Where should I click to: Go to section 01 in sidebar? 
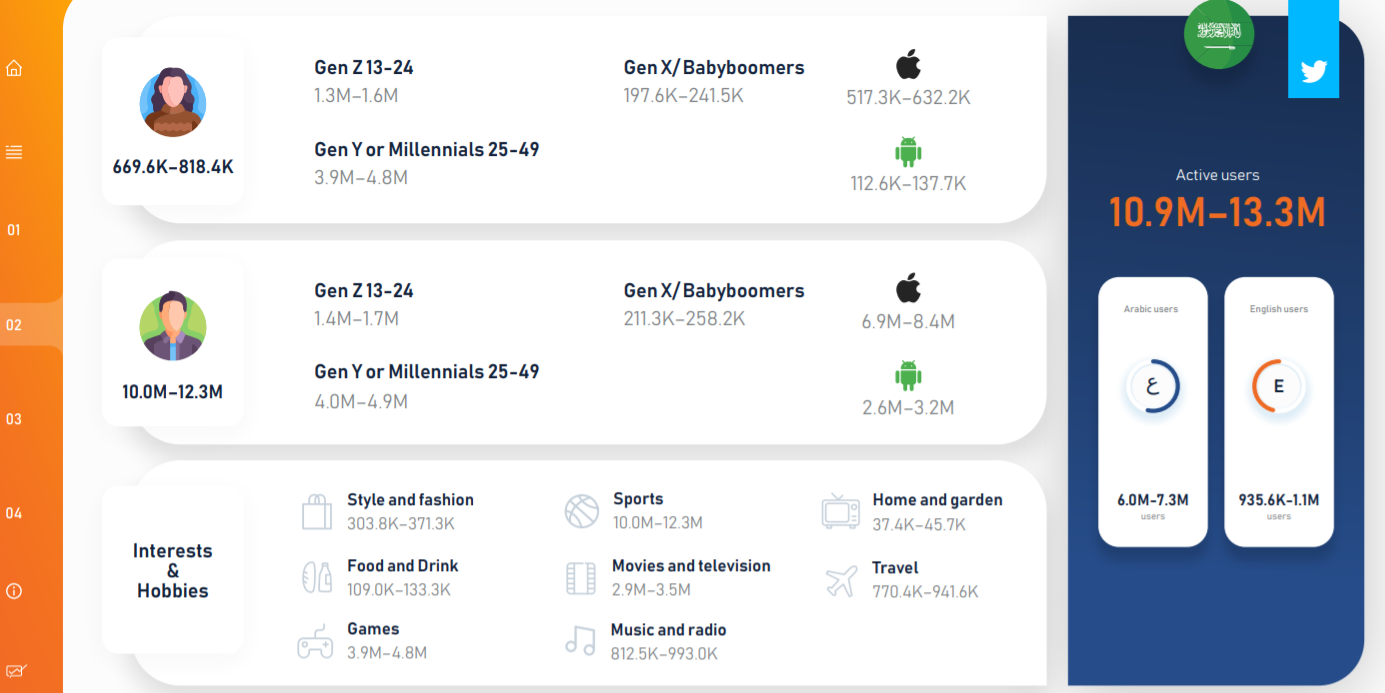tap(14, 230)
